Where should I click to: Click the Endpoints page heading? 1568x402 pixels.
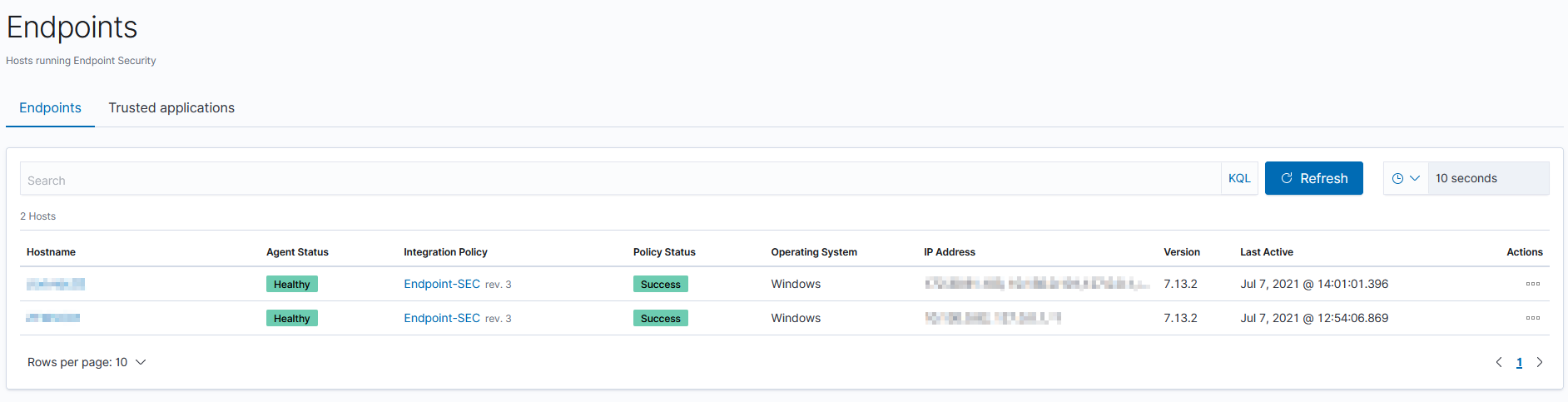[x=72, y=27]
